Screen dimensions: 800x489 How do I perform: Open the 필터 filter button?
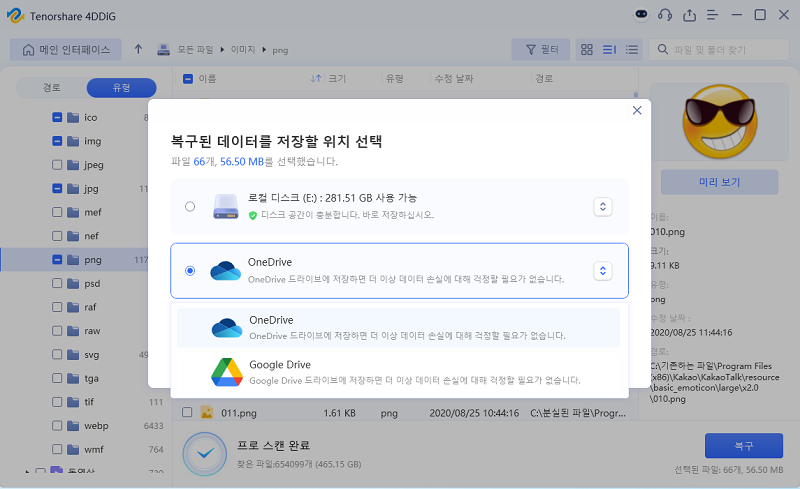(541, 49)
